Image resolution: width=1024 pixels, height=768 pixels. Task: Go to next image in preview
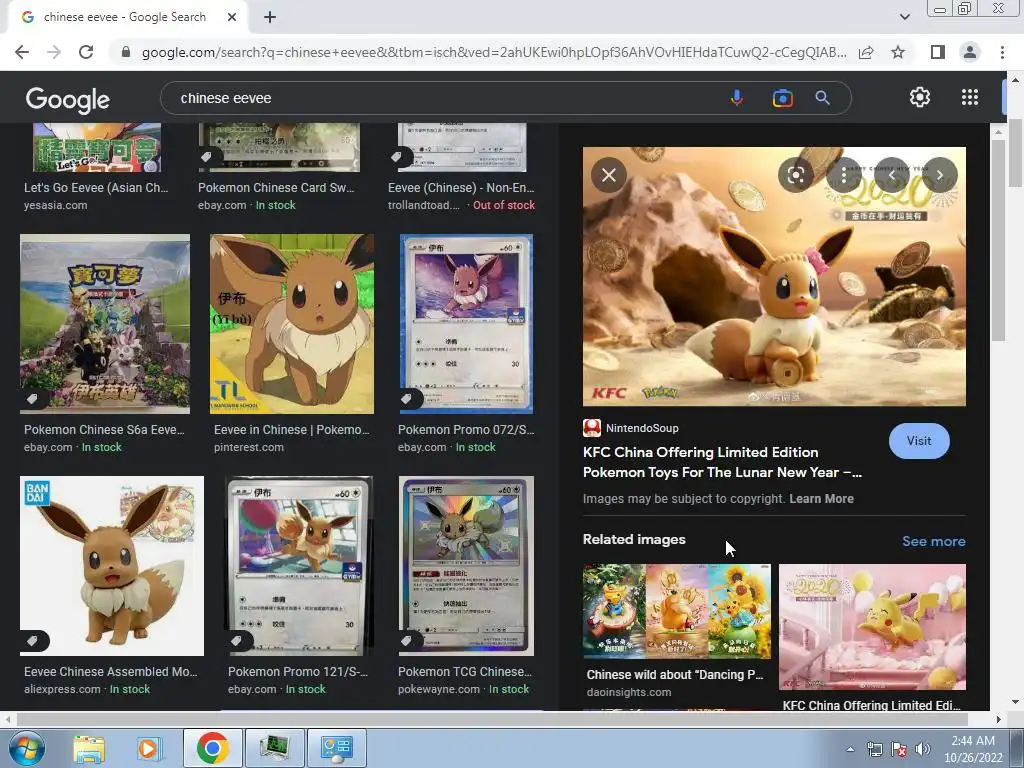(940, 175)
